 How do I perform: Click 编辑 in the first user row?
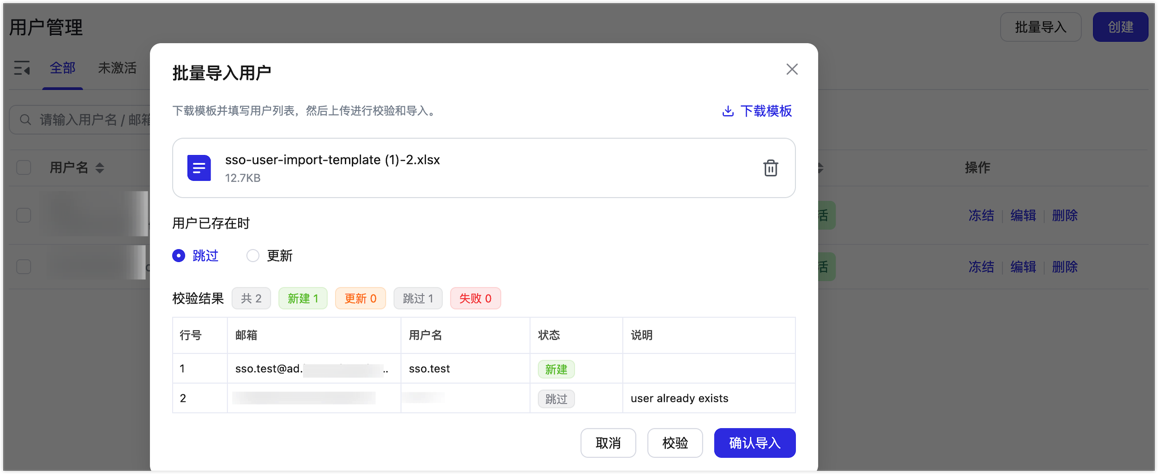click(x=1023, y=216)
